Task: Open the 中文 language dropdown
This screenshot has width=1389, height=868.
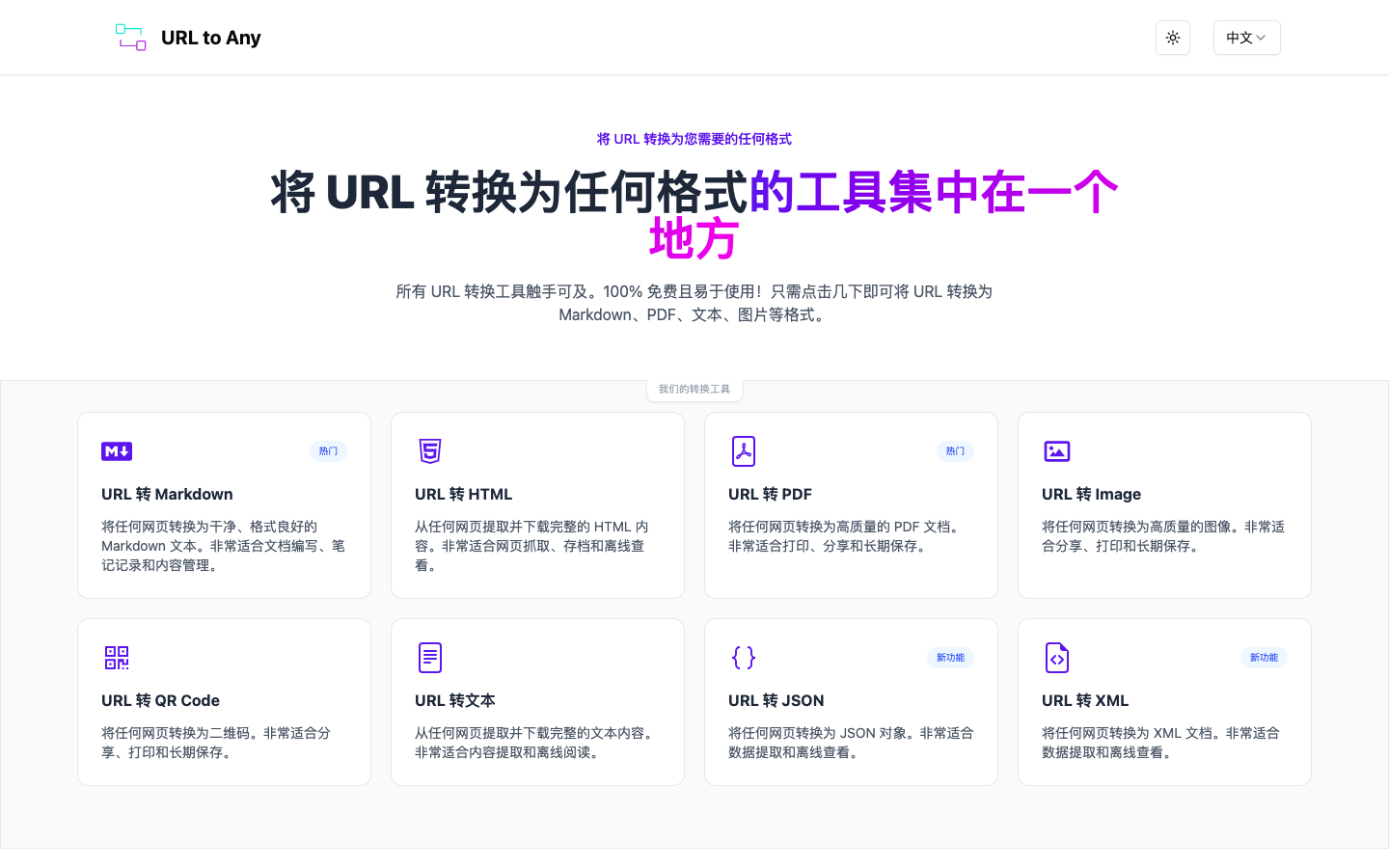Action: pos(1246,38)
